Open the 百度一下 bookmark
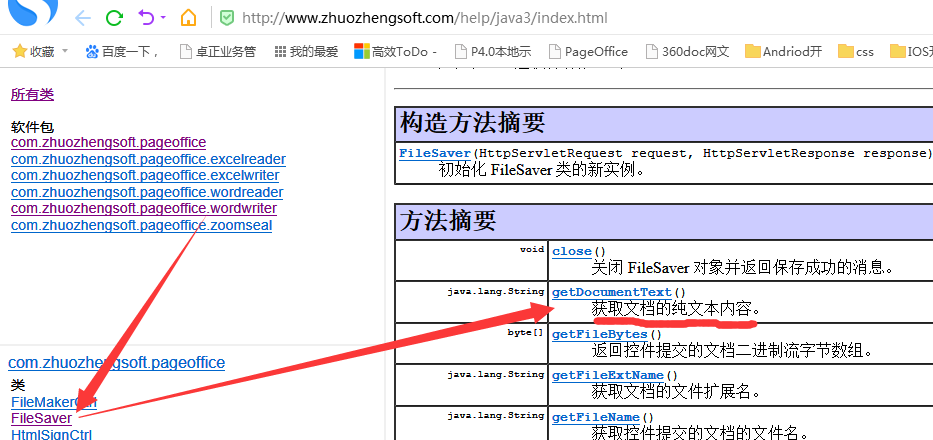 [122, 52]
